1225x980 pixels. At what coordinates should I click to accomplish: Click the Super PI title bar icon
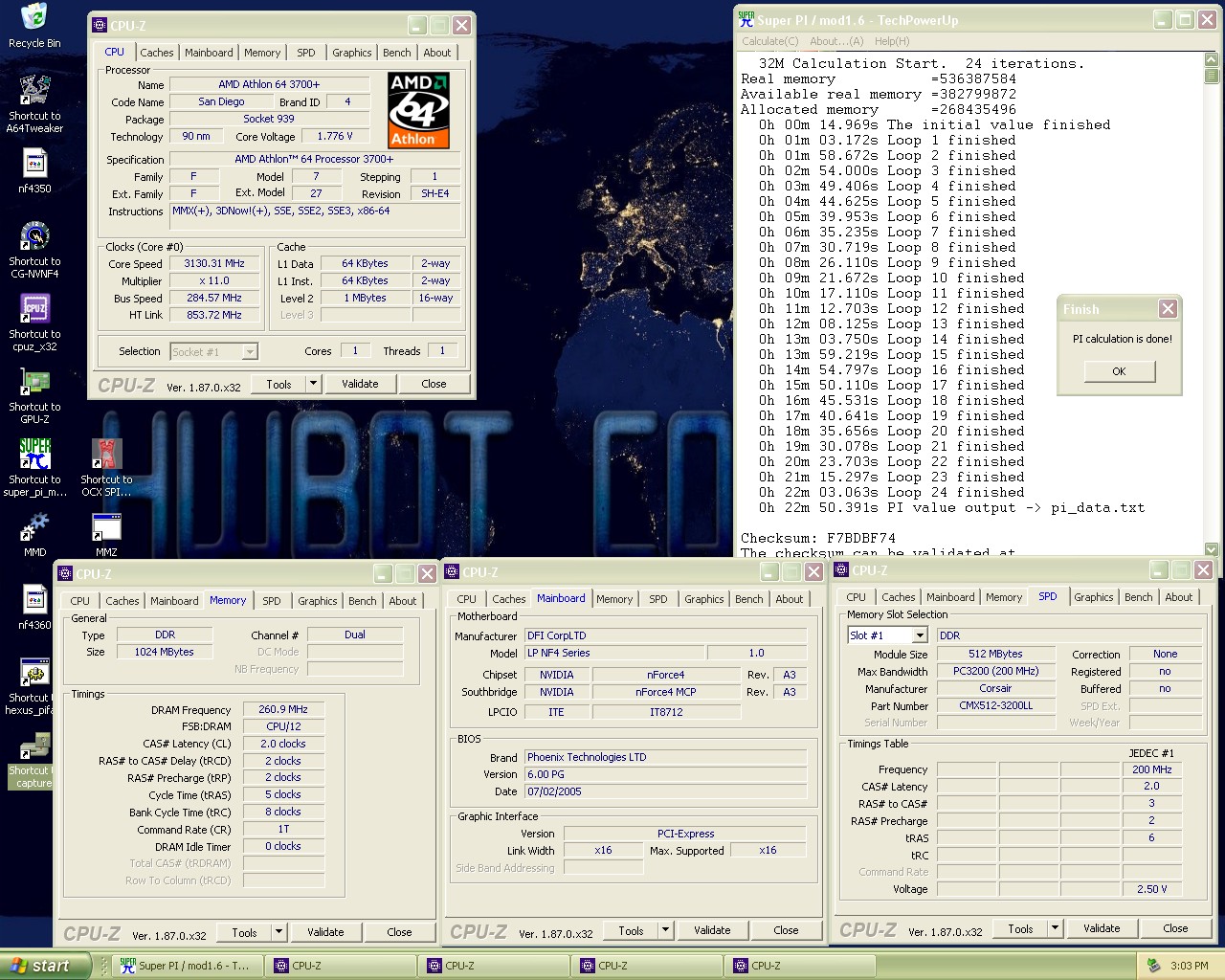tap(746, 18)
